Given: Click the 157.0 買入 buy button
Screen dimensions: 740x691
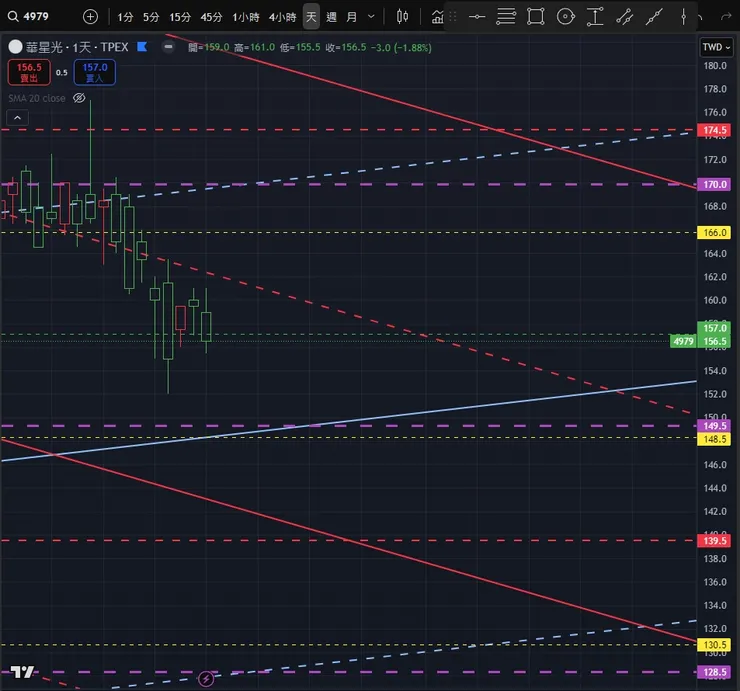Looking at the screenshot, I should click(x=94, y=72).
